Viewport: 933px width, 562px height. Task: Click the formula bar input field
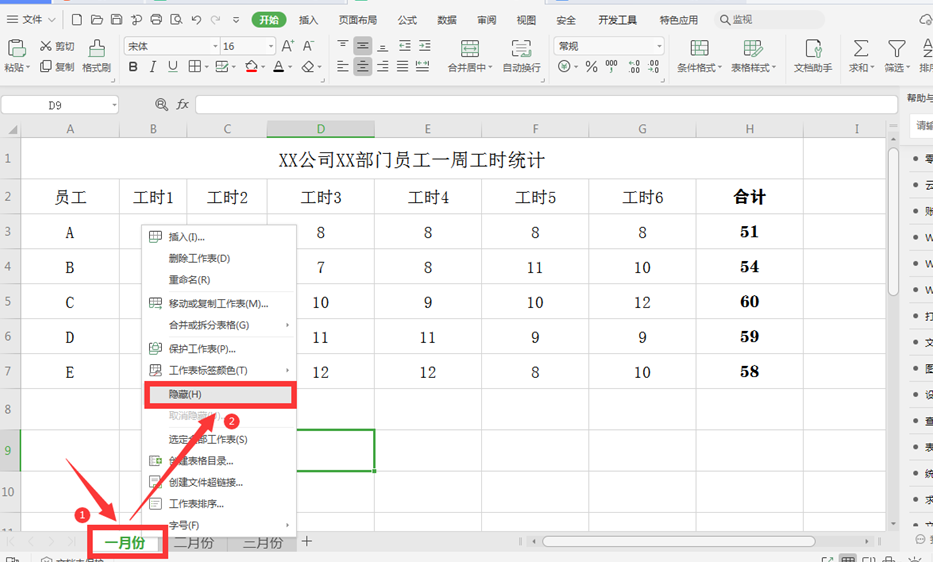click(x=546, y=105)
